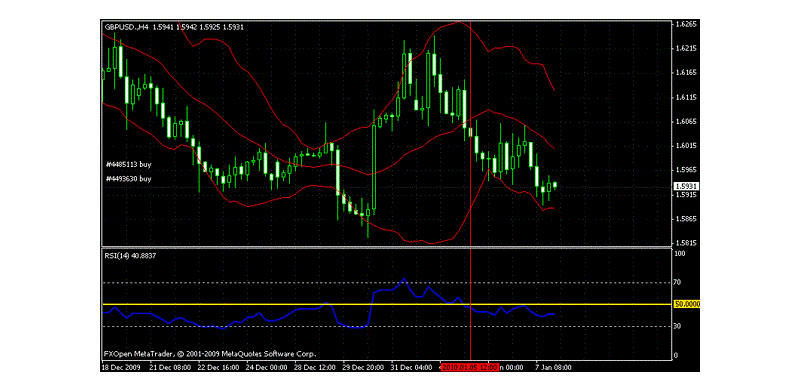
Task: Click the 18 Dec 2009 date label
Action: pos(120,367)
